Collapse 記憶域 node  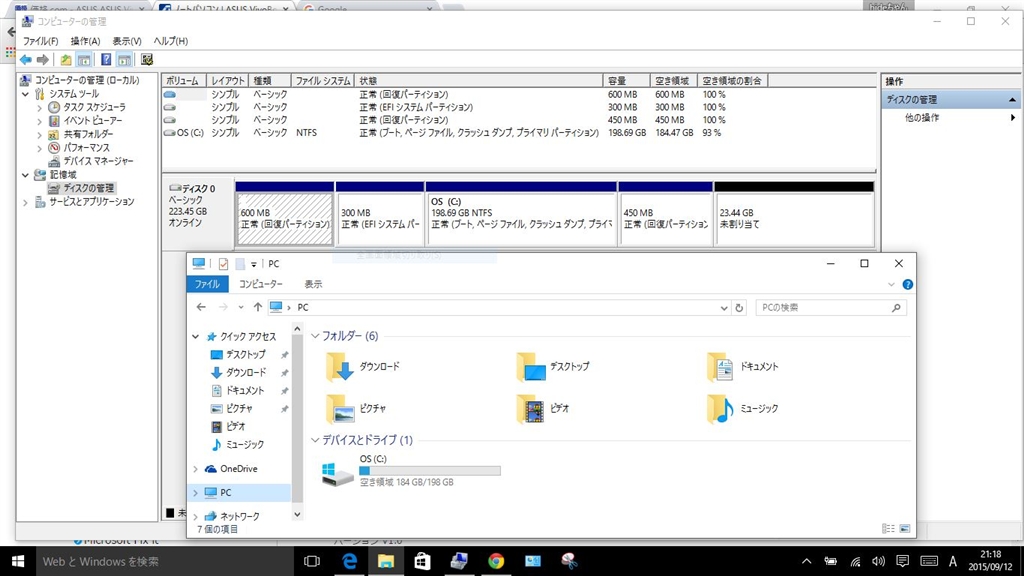(x=25, y=175)
